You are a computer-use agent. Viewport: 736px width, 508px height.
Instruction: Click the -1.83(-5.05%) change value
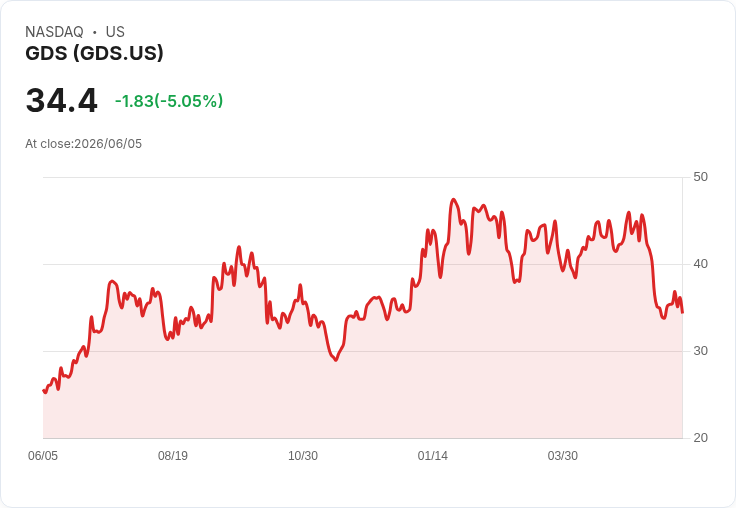click(x=169, y=101)
